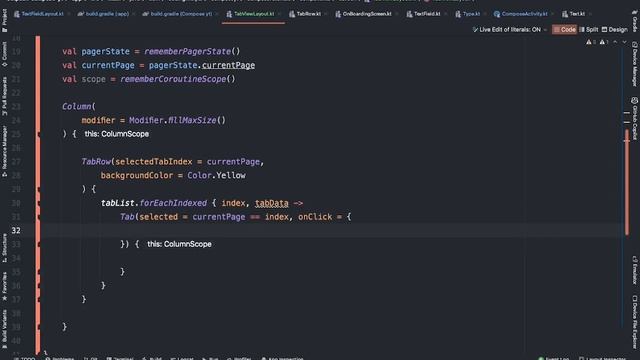Click line number 32 in the gutter
The width and height of the screenshot is (640, 360).
[16, 231]
